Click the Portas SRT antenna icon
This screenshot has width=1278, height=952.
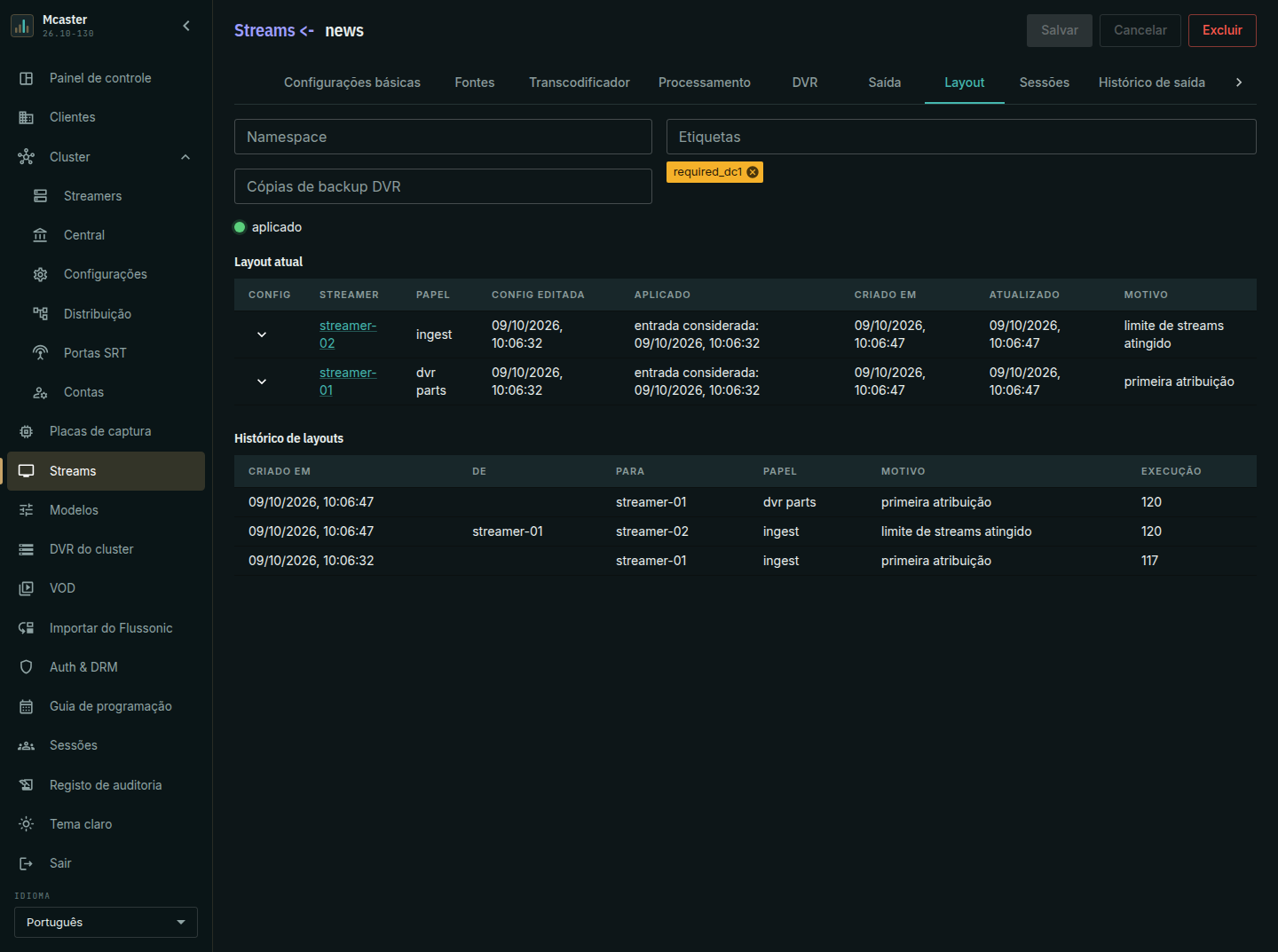pos(41,353)
